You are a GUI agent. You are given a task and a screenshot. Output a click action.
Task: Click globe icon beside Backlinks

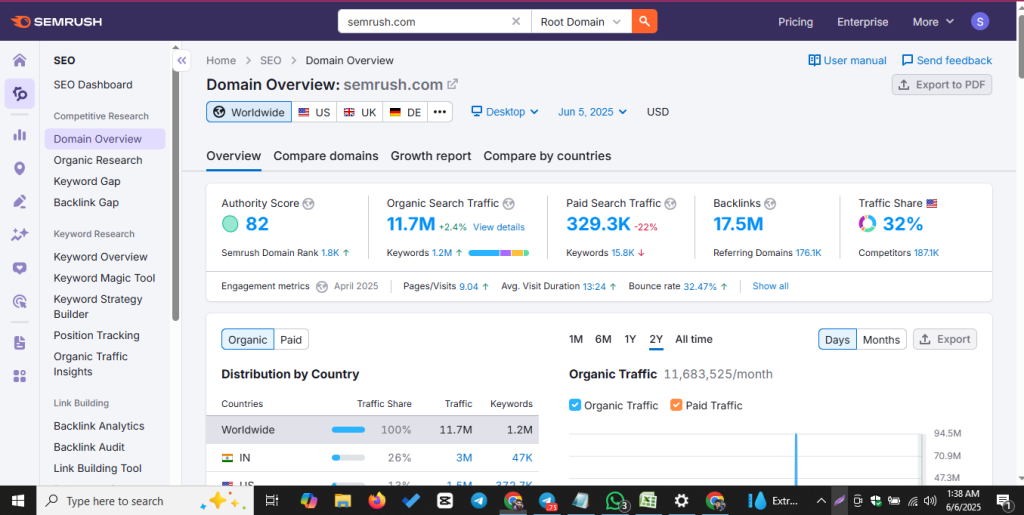click(770, 204)
